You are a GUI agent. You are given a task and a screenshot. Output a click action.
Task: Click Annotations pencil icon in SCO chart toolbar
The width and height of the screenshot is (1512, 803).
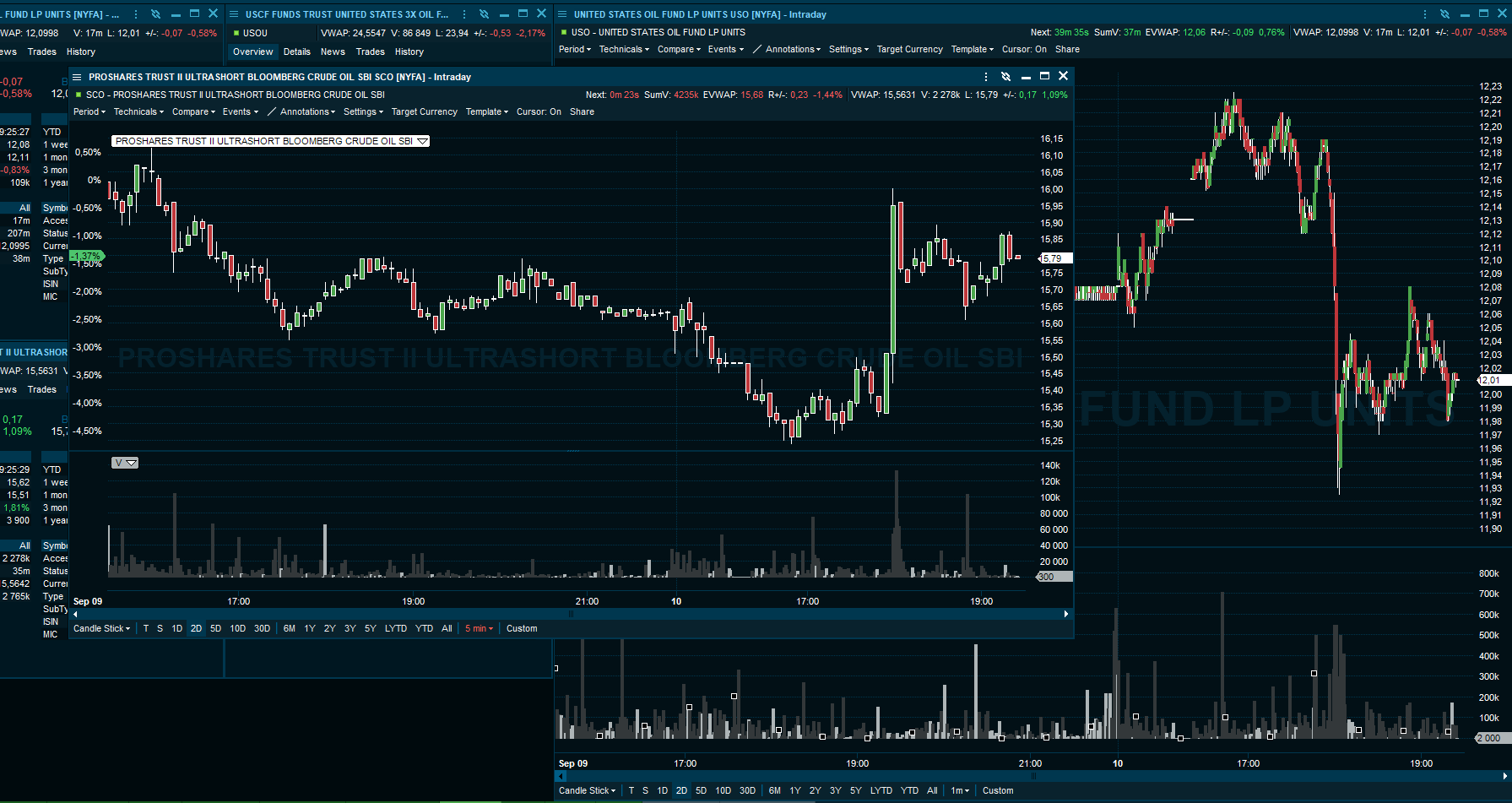pos(272,111)
